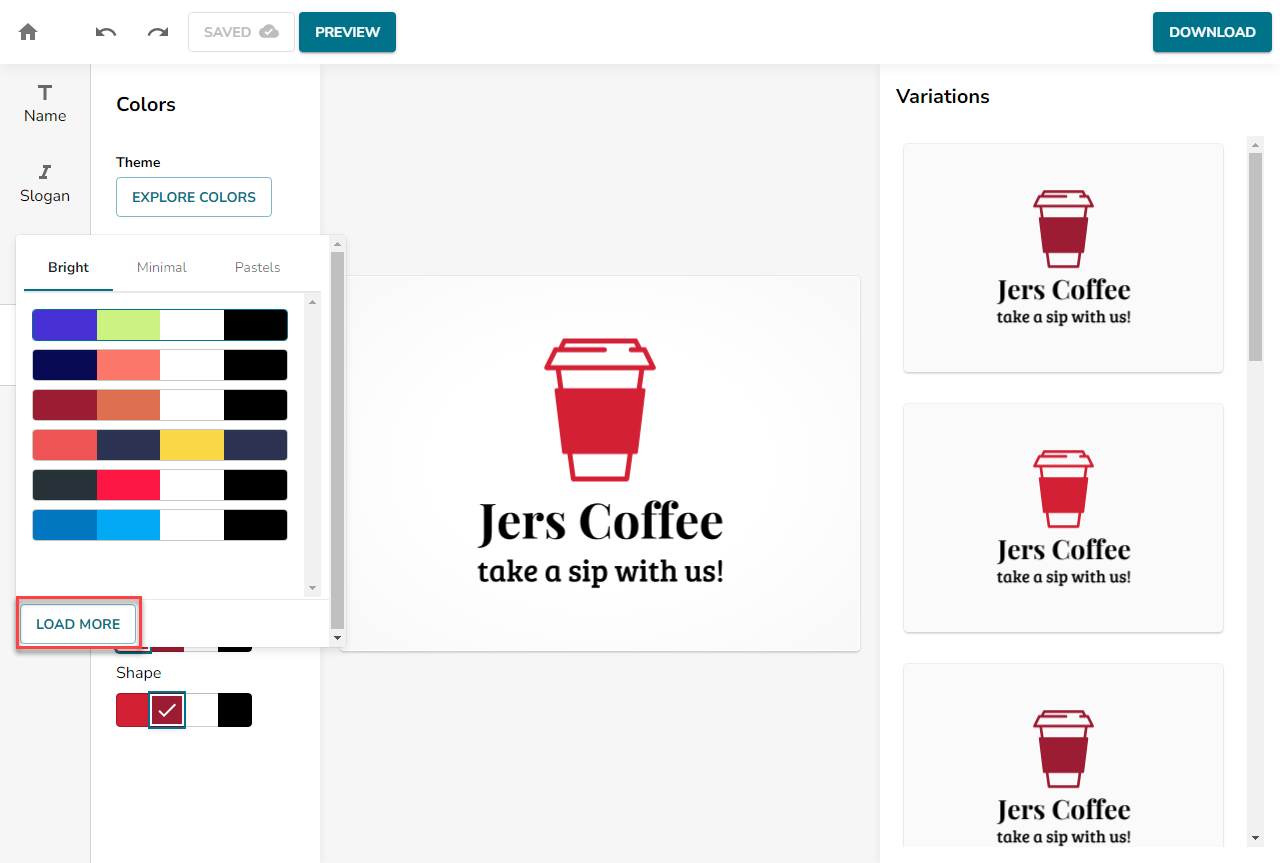The width and height of the screenshot is (1280, 863).
Task: Click Variations scrollbar up arrow
Action: click(1256, 145)
